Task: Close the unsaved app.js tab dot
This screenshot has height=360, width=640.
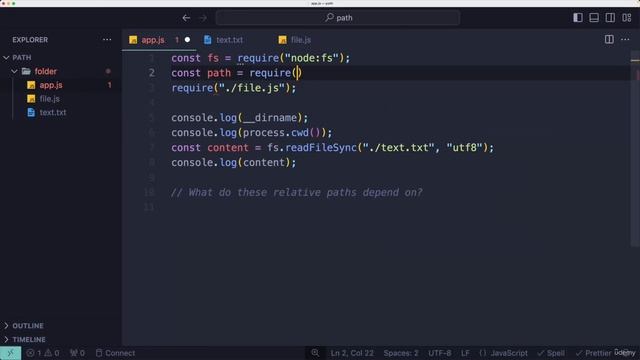Action: pyautogui.click(x=187, y=40)
